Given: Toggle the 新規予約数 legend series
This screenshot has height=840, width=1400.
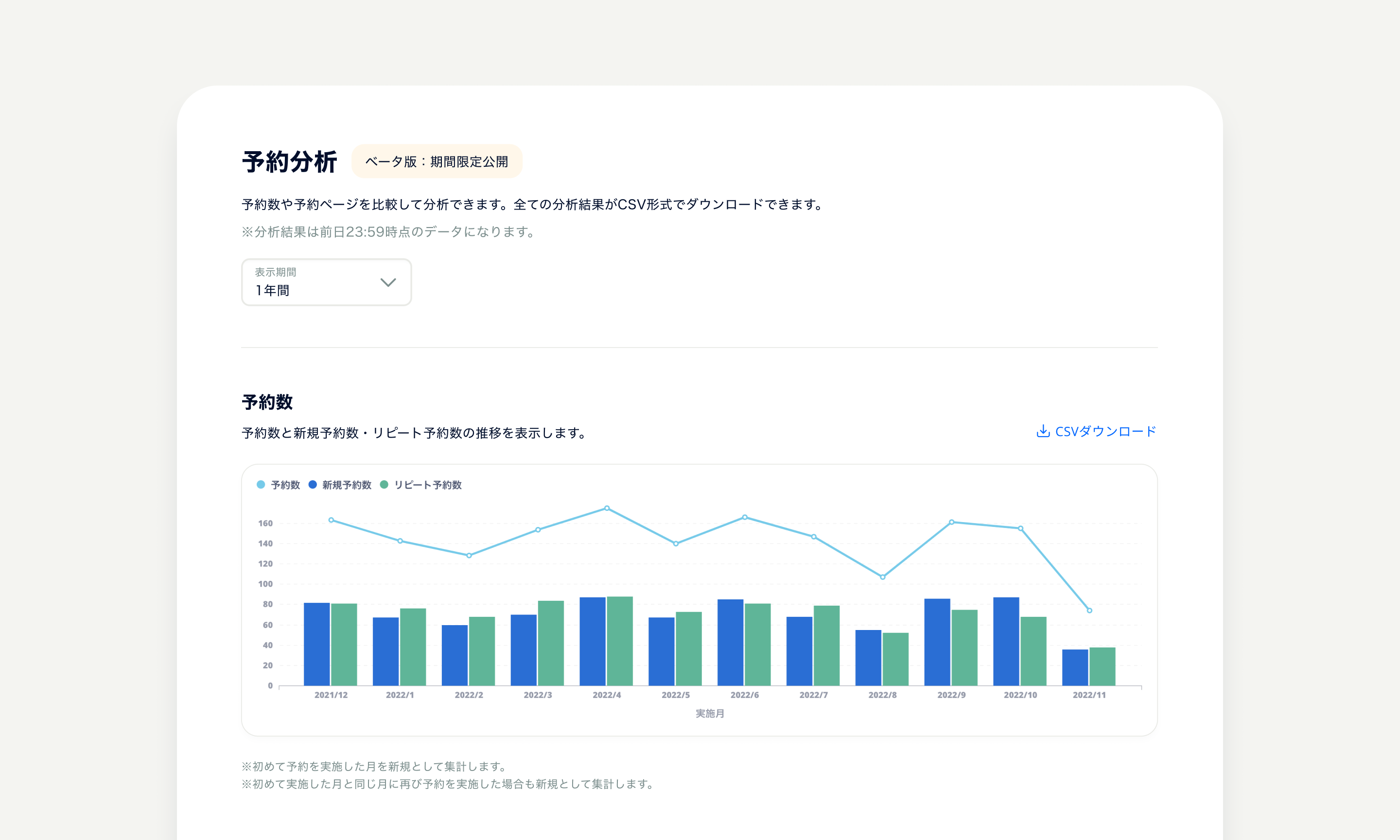Looking at the screenshot, I should pyautogui.click(x=346, y=485).
